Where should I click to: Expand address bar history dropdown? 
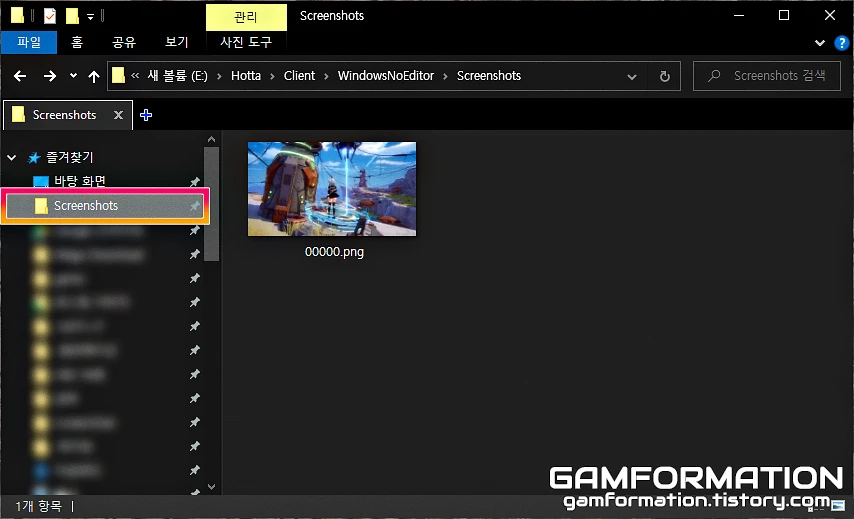tap(632, 77)
